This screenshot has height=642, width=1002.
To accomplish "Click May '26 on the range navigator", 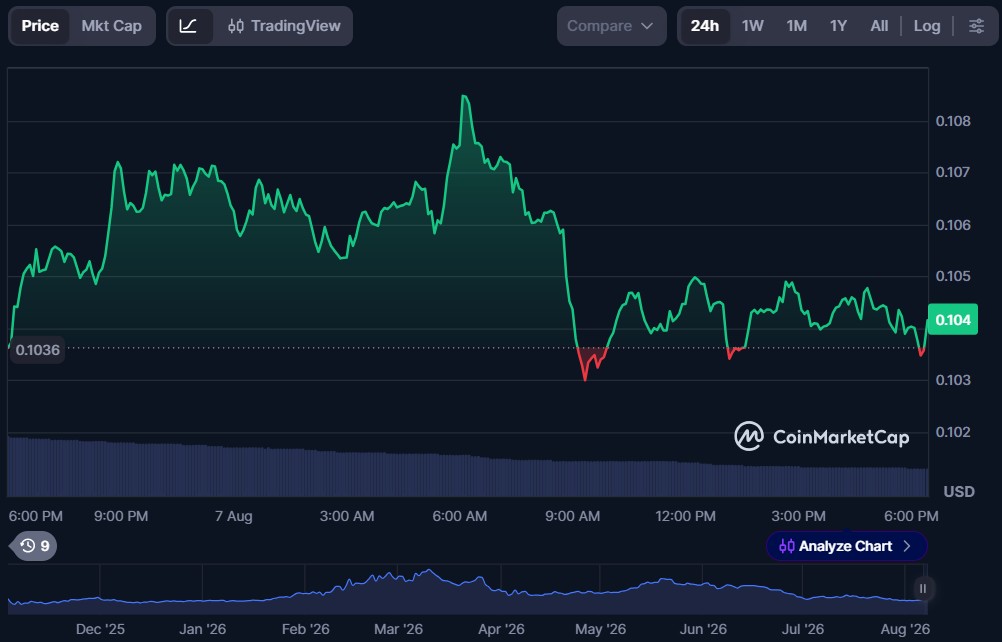I will click(x=600, y=629).
